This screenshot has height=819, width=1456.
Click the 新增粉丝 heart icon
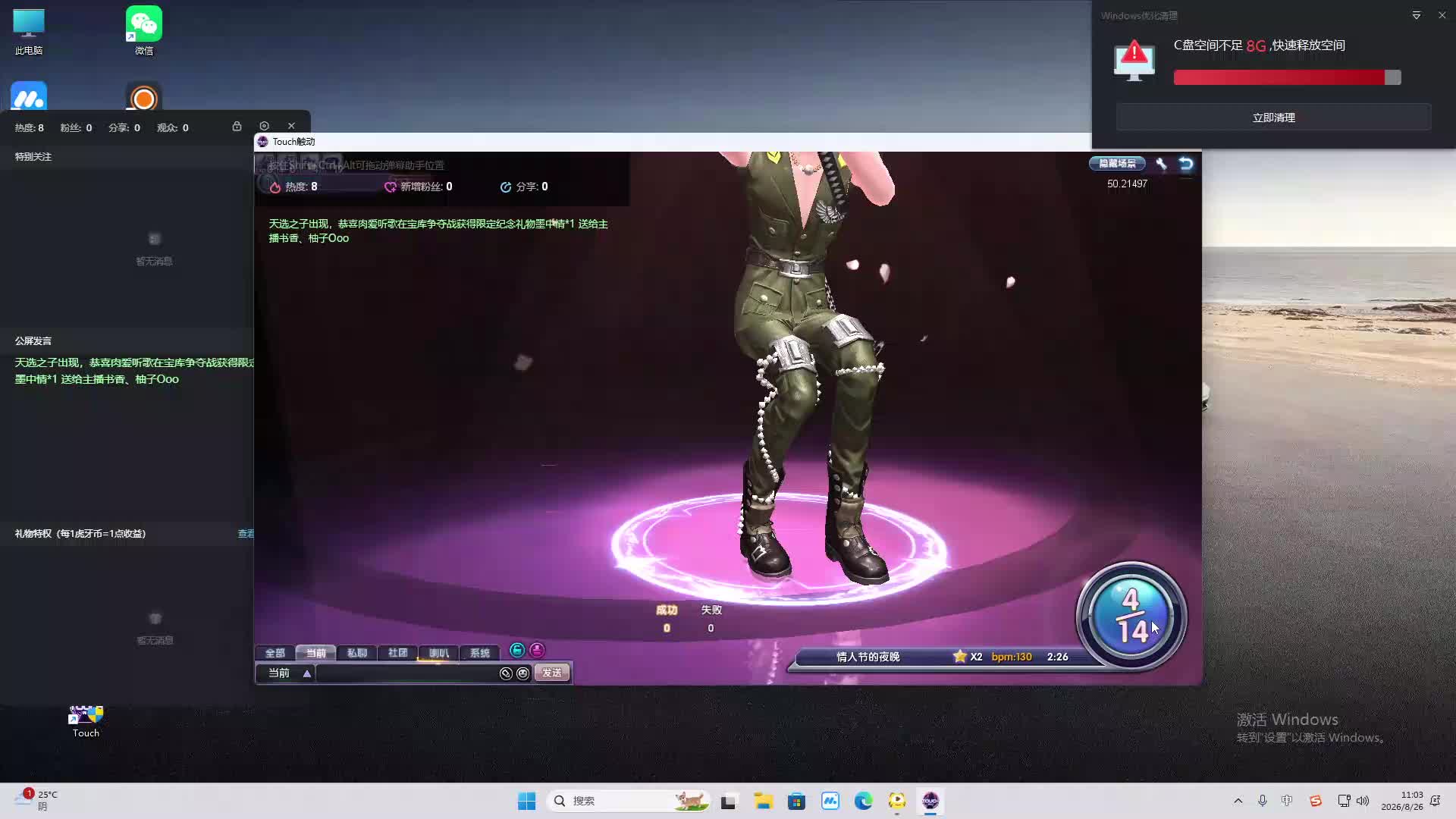[x=390, y=187]
